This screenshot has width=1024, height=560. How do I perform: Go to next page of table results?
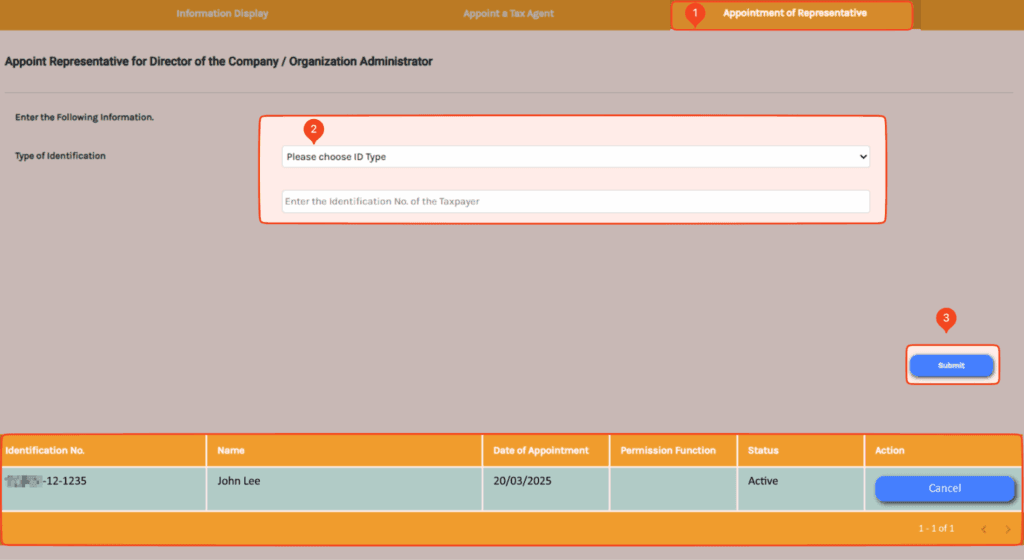(1008, 528)
